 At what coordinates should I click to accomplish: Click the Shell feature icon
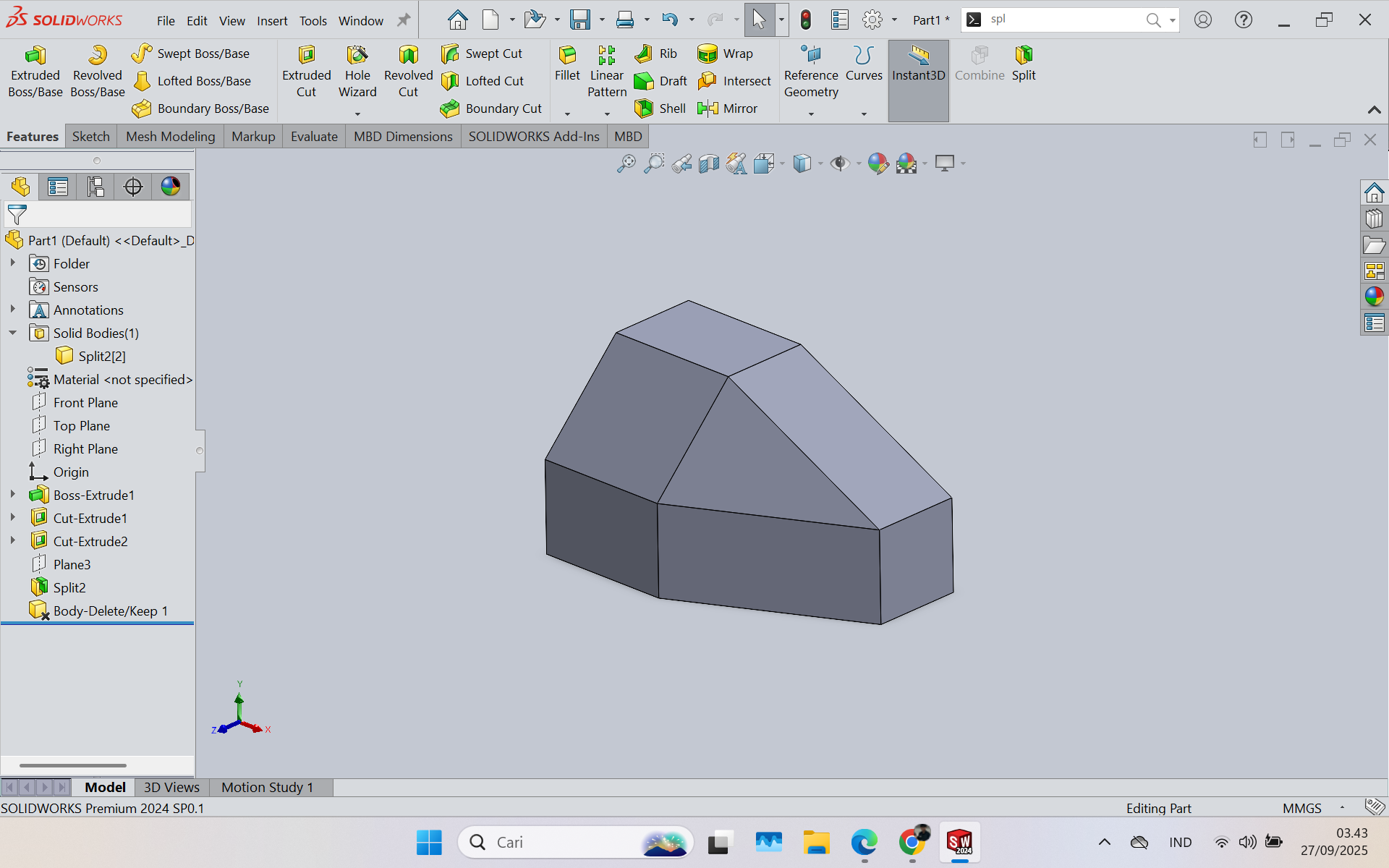[x=644, y=109]
